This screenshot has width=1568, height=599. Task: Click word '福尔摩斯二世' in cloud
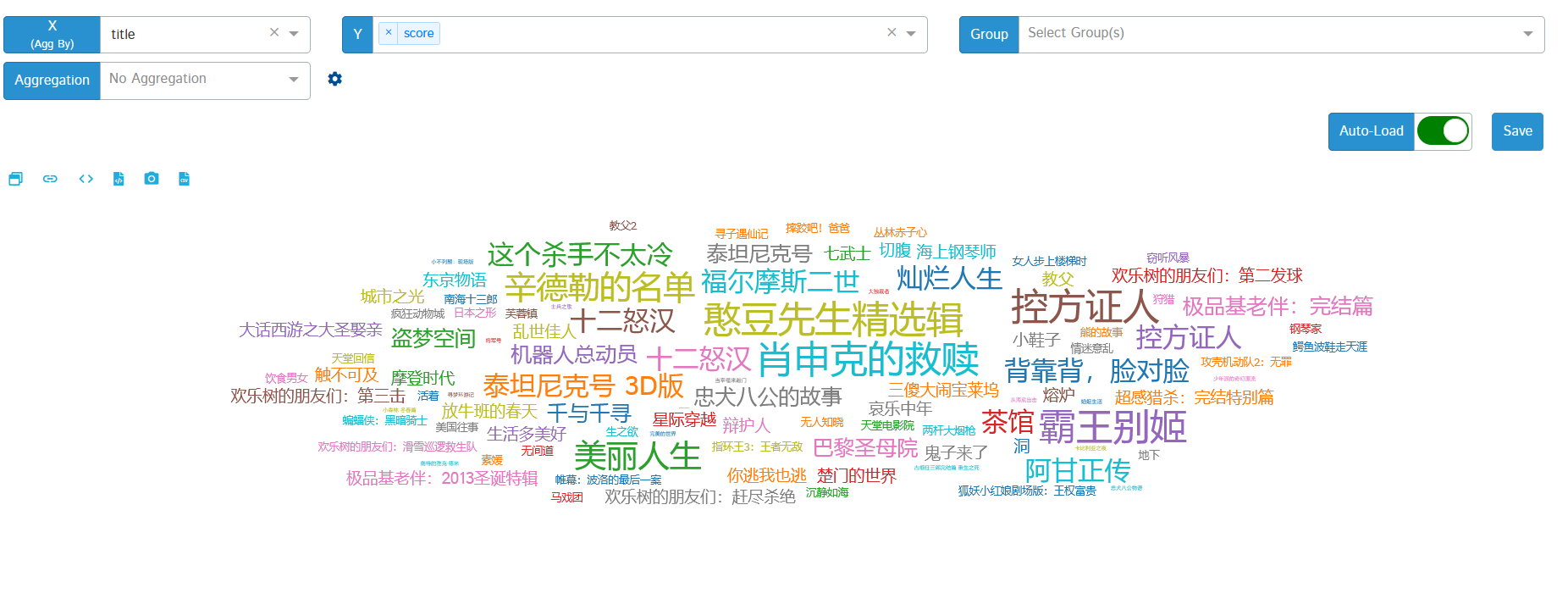coord(780,281)
